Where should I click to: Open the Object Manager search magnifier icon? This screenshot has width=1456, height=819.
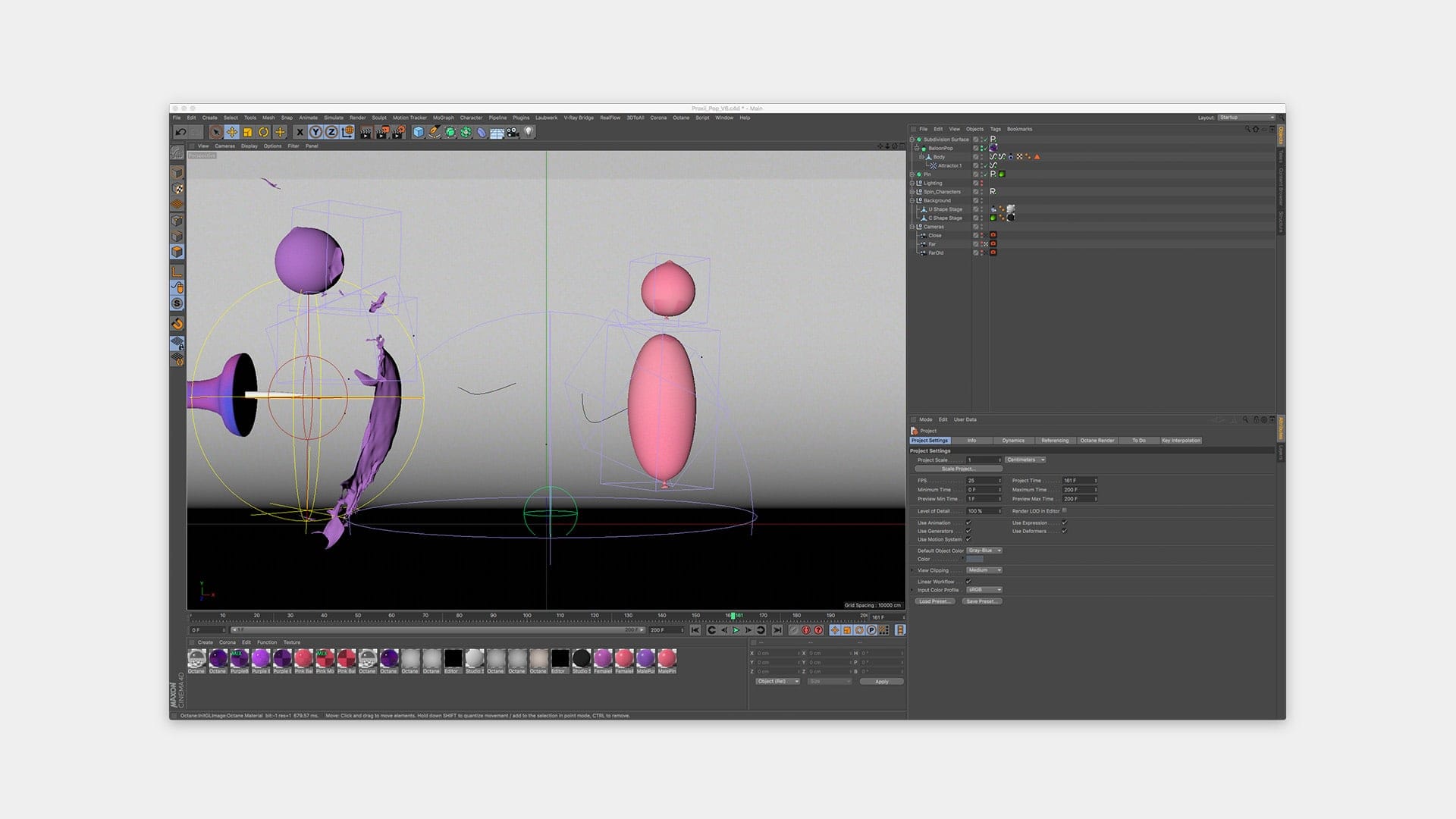(x=1247, y=129)
